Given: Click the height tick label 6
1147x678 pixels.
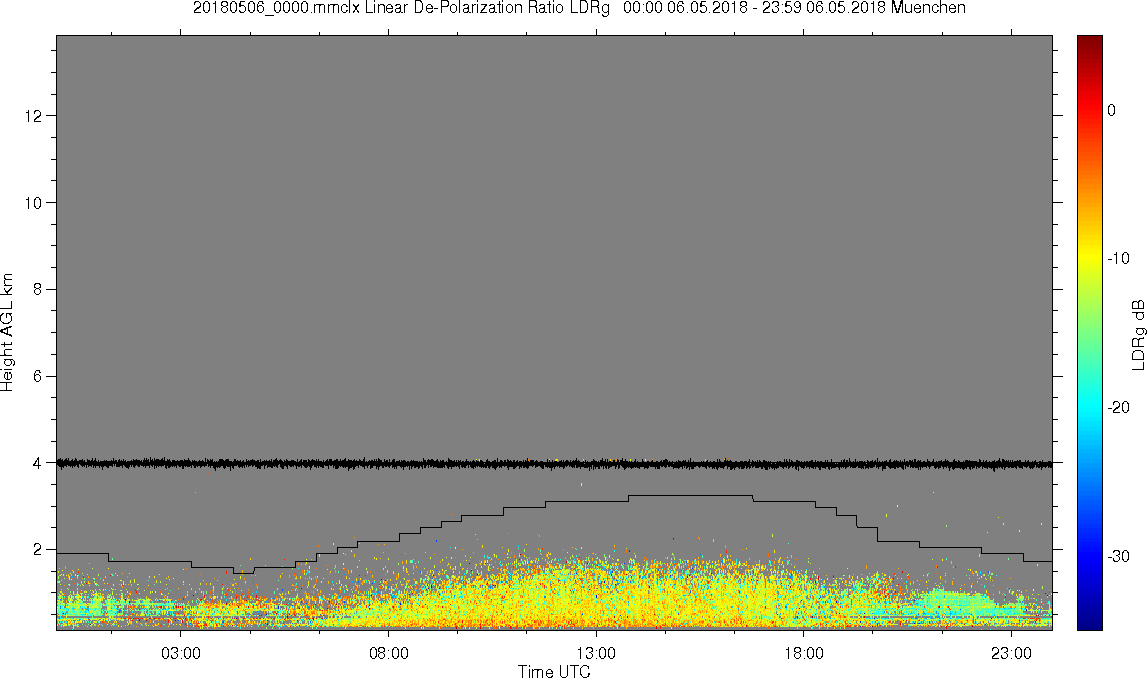Looking at the screenshot, I should [37, 377].
